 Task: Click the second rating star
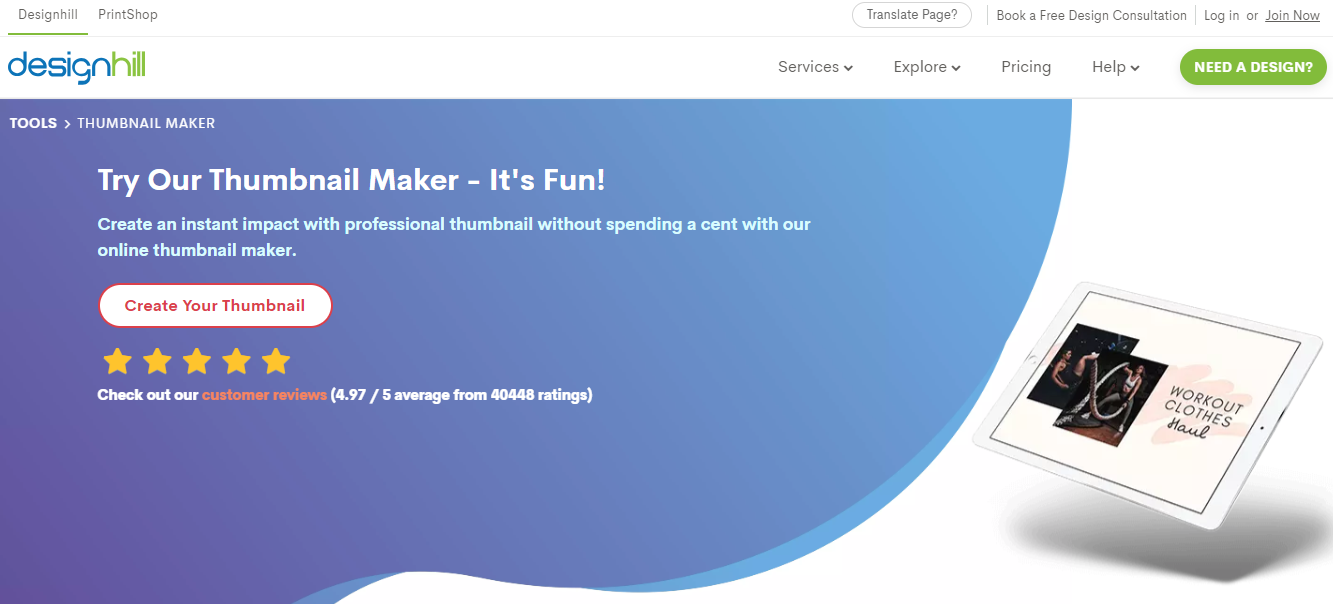pos(157,361)
